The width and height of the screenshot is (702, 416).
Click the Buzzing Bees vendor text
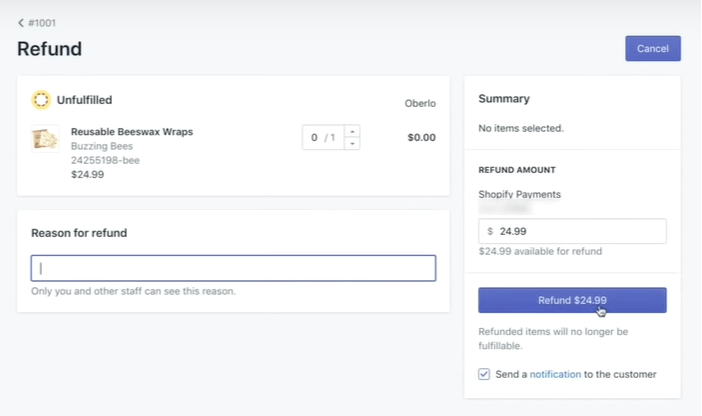[x=103, y=146]
